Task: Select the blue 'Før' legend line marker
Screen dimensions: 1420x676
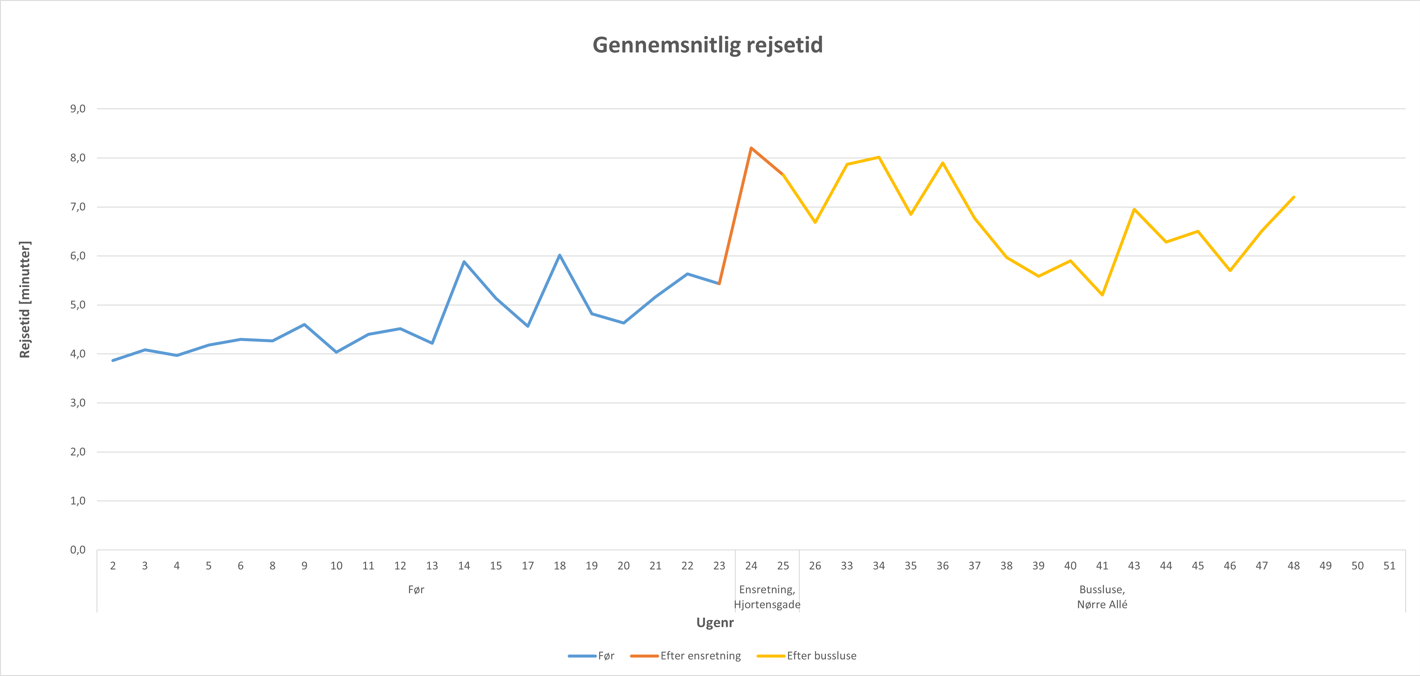Action: click(x=582, y=656)
